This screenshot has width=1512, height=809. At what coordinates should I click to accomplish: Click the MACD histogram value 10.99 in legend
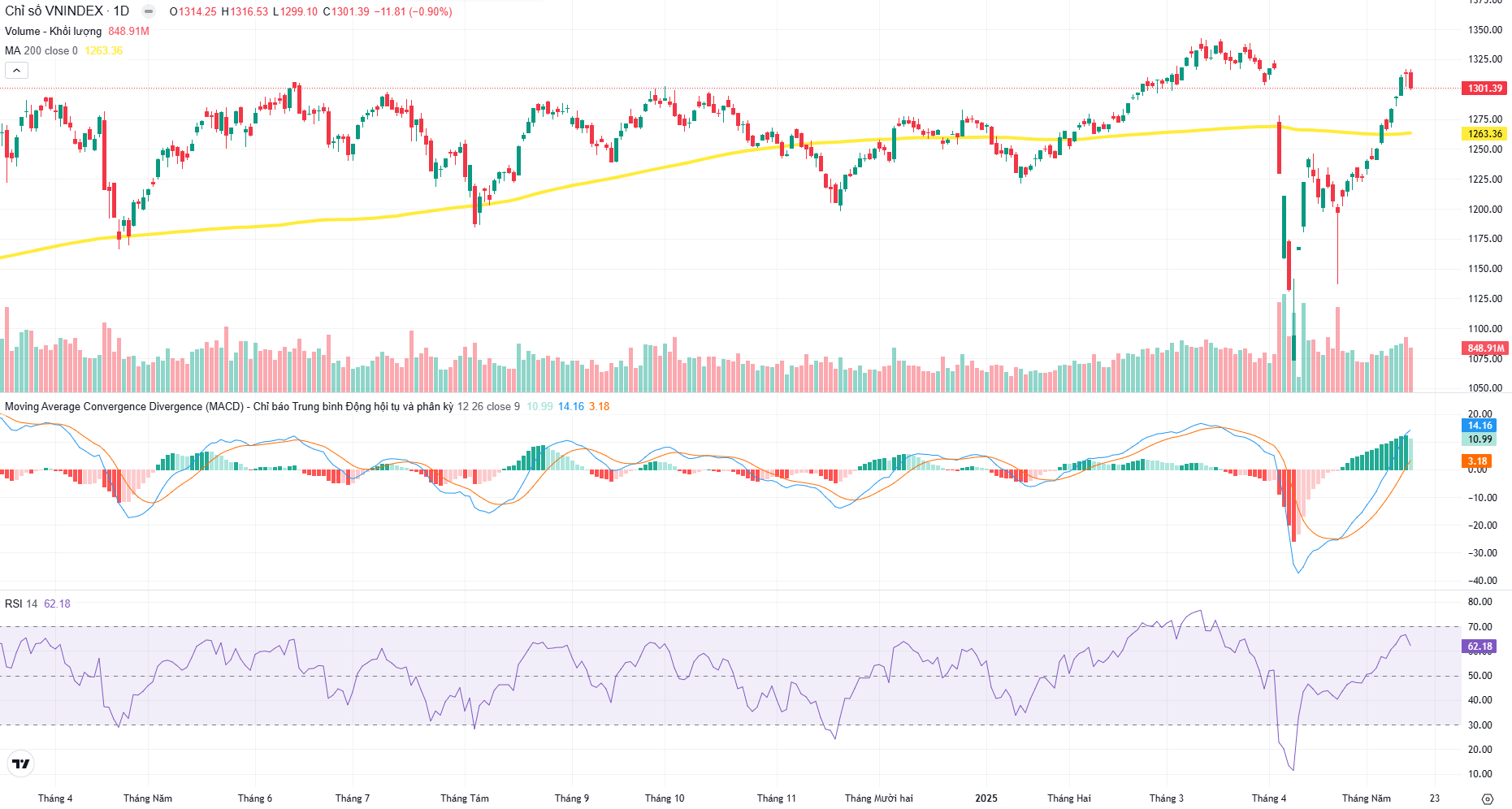539,406
